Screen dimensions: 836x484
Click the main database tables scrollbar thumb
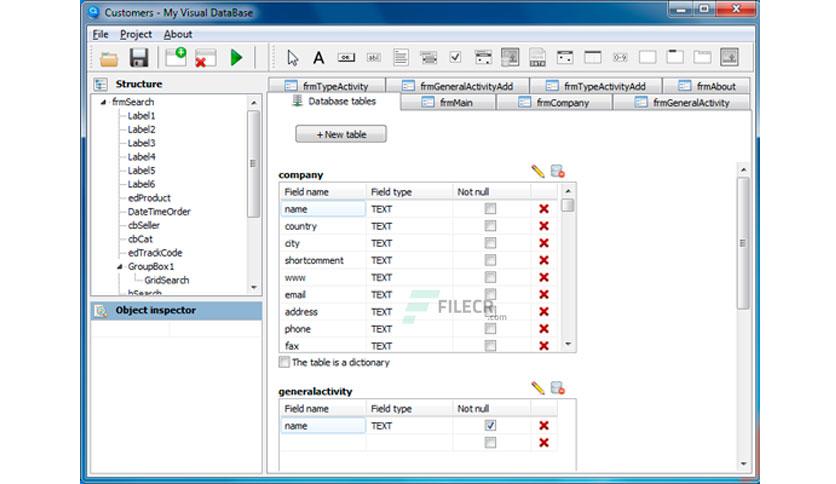[x=743, y=243]
